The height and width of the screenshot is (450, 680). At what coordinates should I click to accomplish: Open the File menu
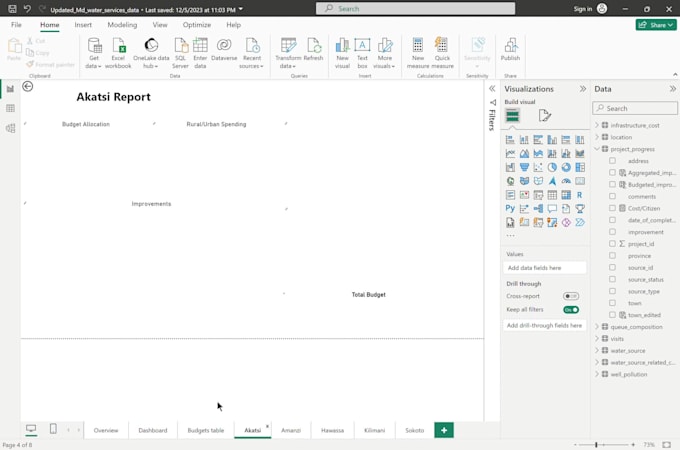(x=16, y=25)
